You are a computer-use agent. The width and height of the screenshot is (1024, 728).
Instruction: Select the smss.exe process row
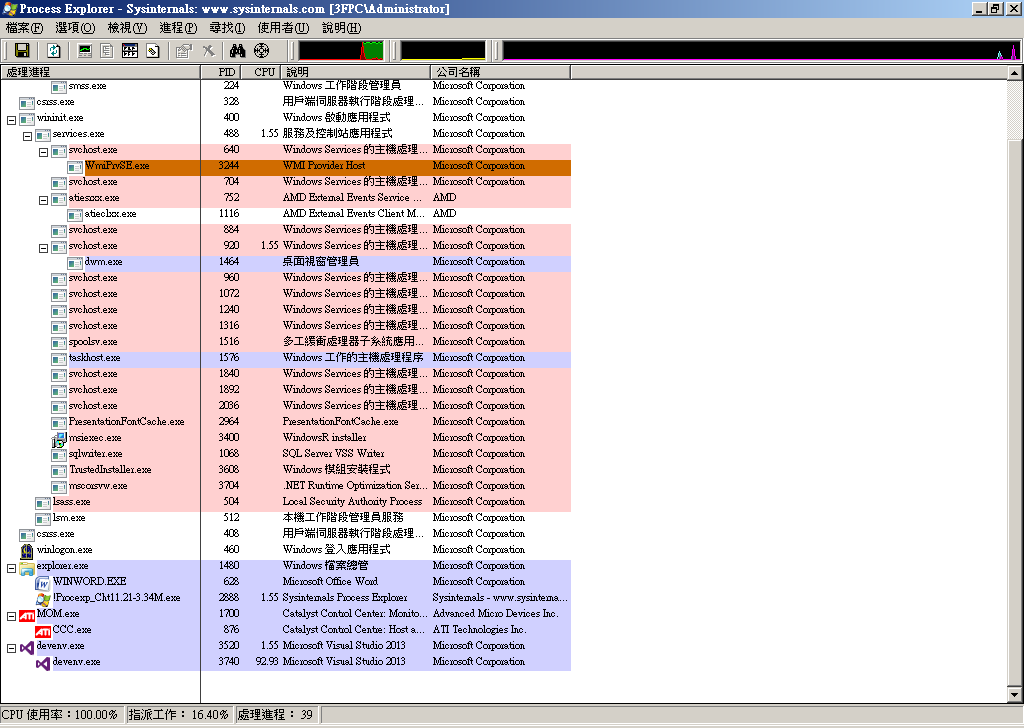(286, 86)
